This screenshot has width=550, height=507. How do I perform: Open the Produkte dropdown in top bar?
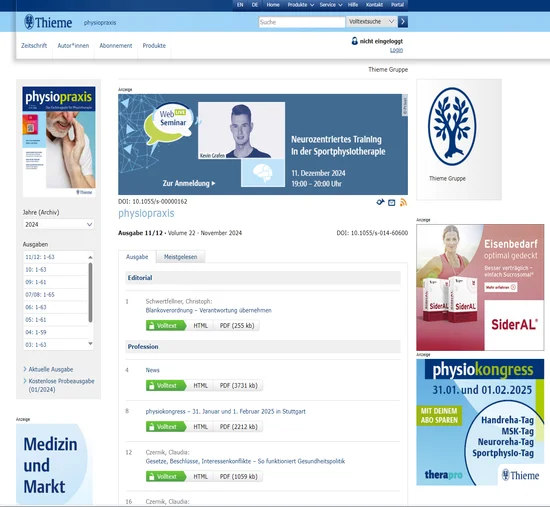(x=301, y=5)
